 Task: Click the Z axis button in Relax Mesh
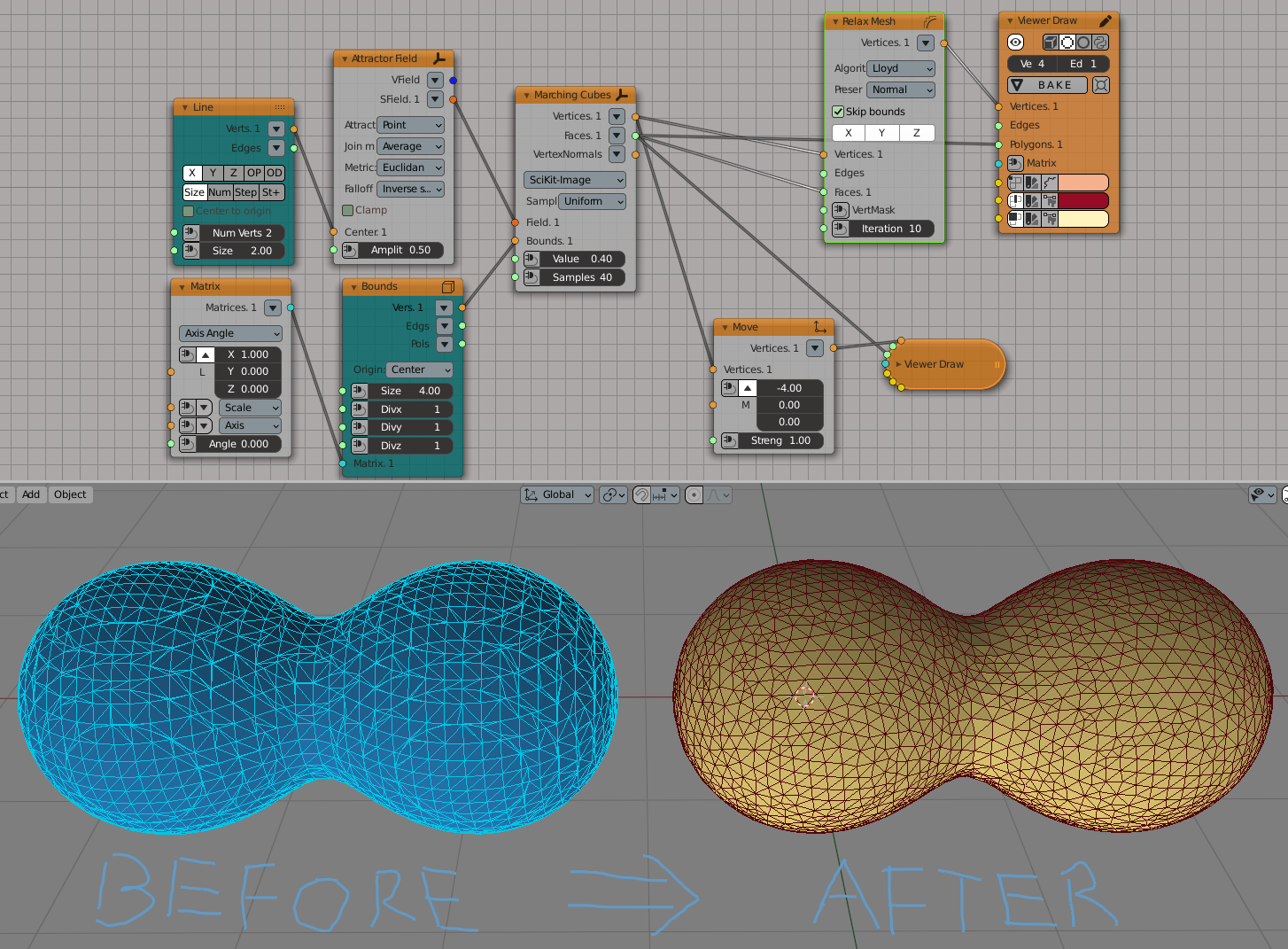tap(916, 133)
